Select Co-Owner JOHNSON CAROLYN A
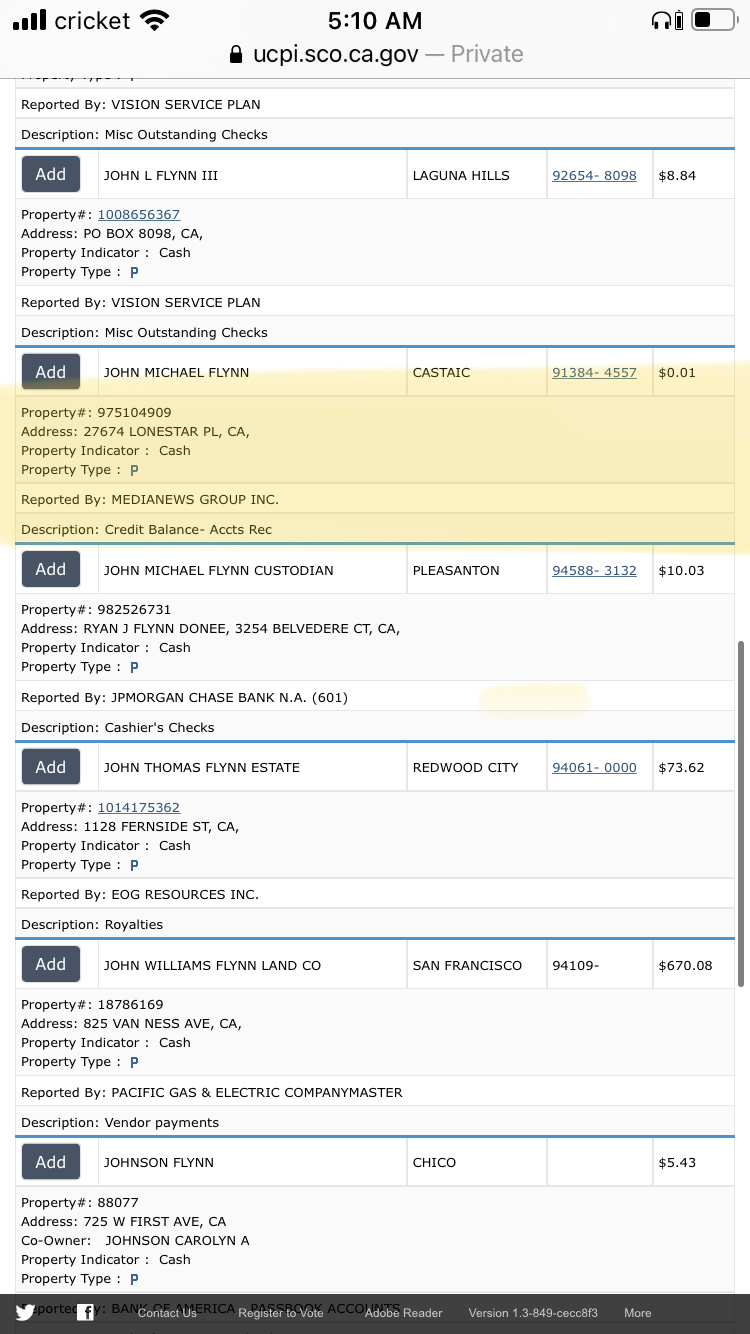Viewport: 750px width, 1334px height. click(135, 1241)
